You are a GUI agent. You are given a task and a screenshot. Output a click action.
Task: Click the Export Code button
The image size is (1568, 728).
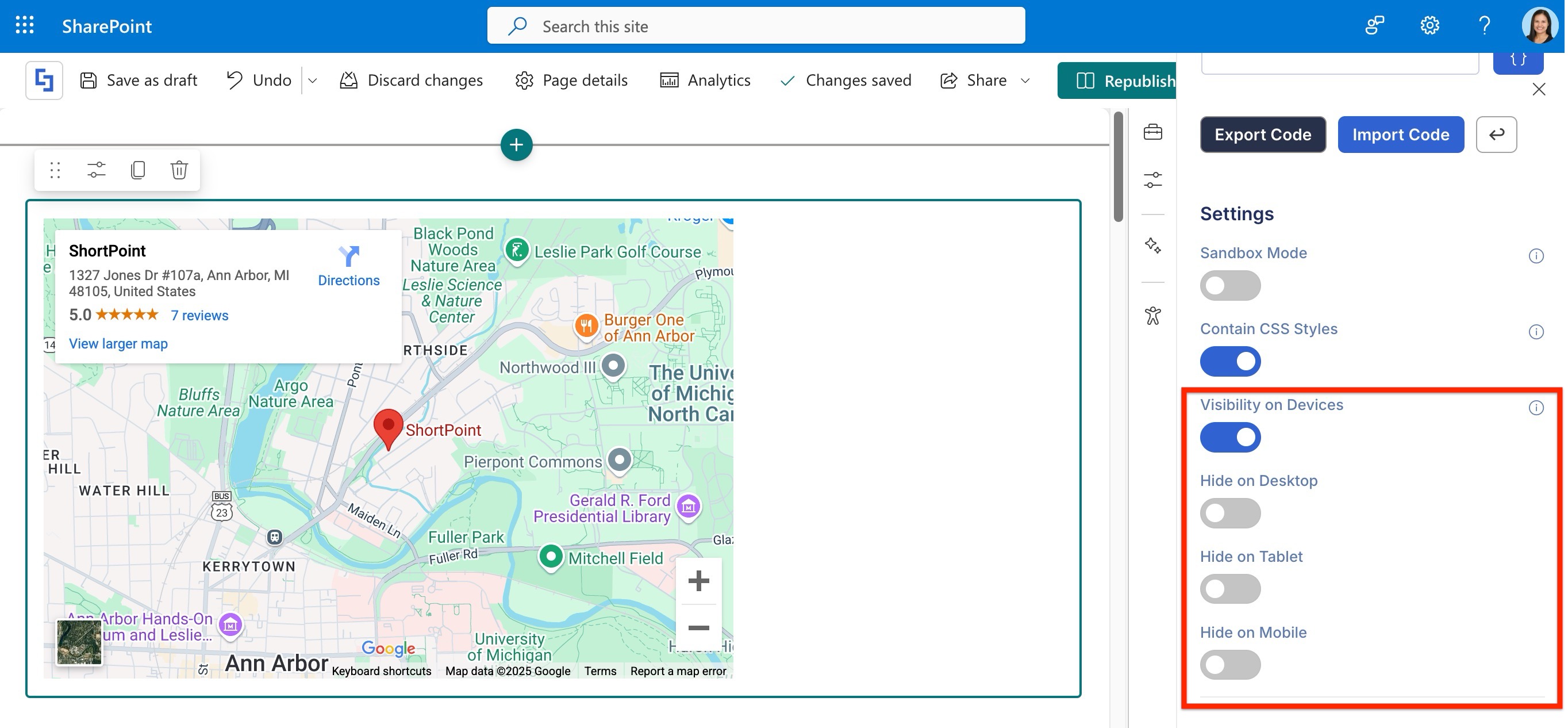[1262, 135]
